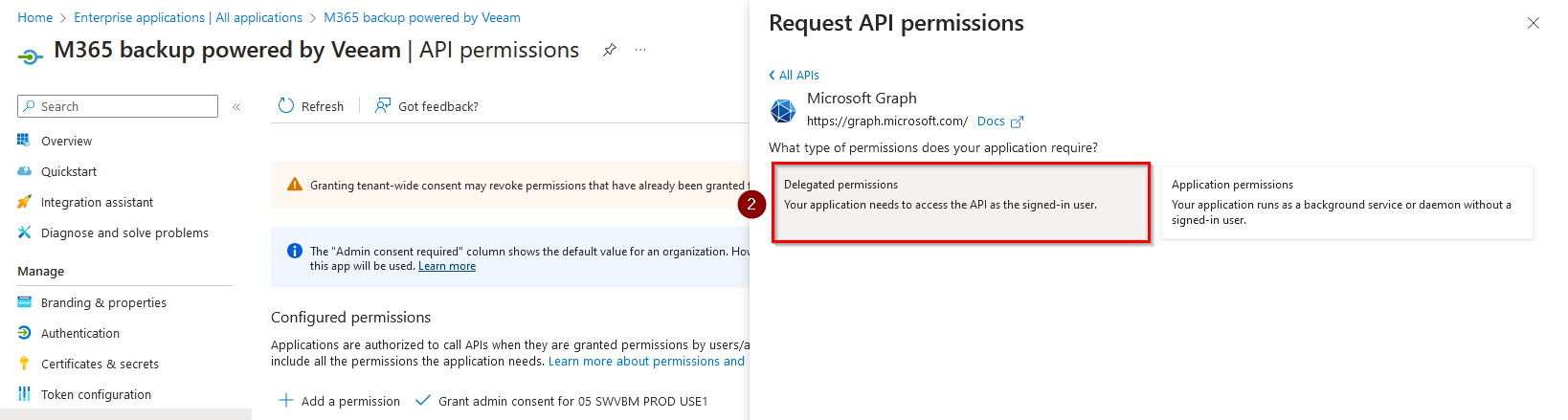Open Diagnose and solve problems menu item
This screenshot has height=420, width=1568.
pyautogui.click(x=124, y=232)
